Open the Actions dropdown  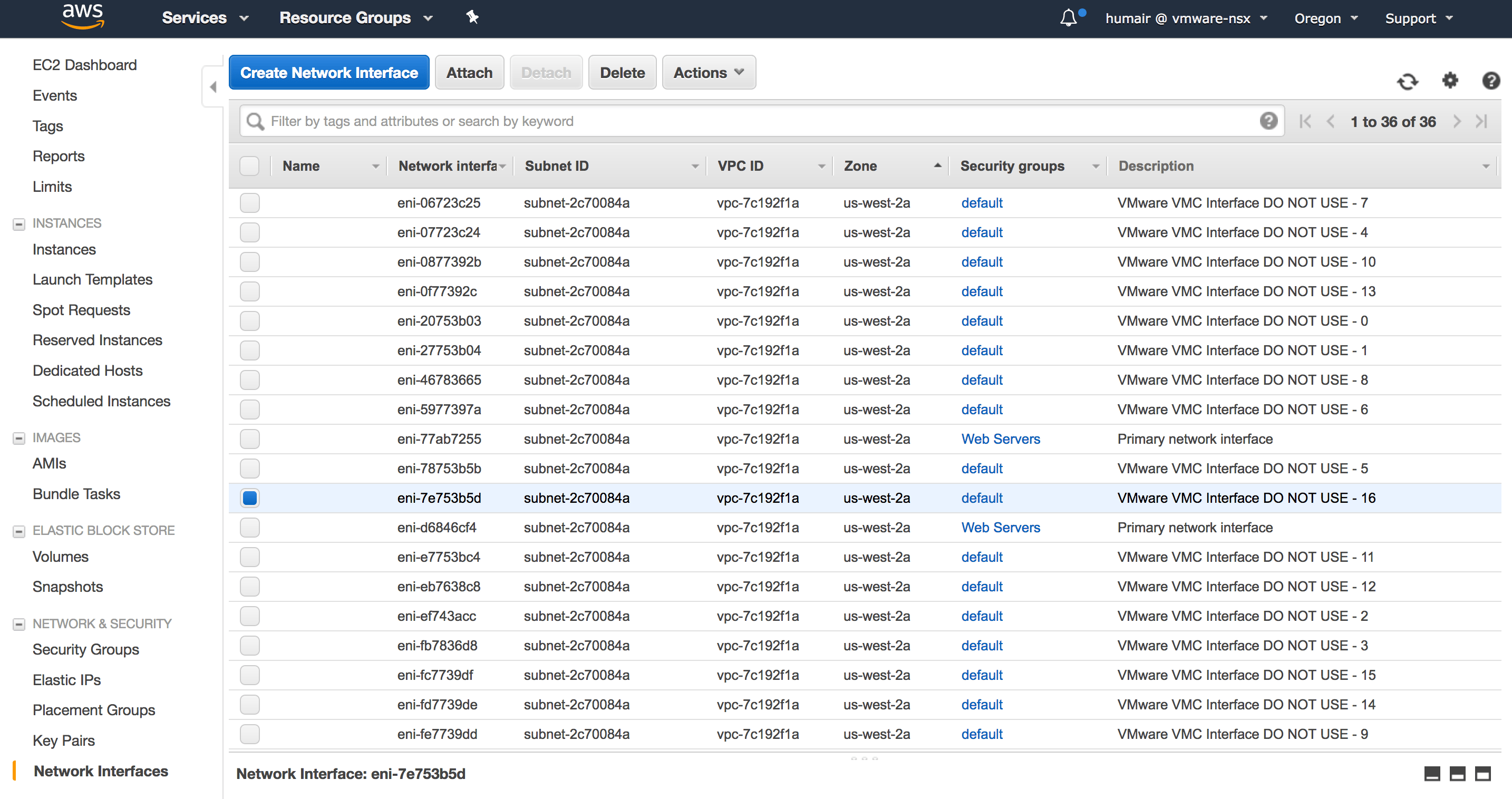coord(709,73)
